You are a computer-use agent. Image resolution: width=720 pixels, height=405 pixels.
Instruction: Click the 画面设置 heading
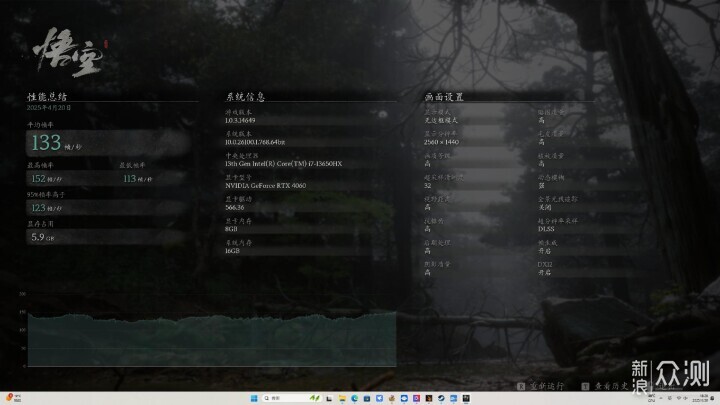point(444,97)
